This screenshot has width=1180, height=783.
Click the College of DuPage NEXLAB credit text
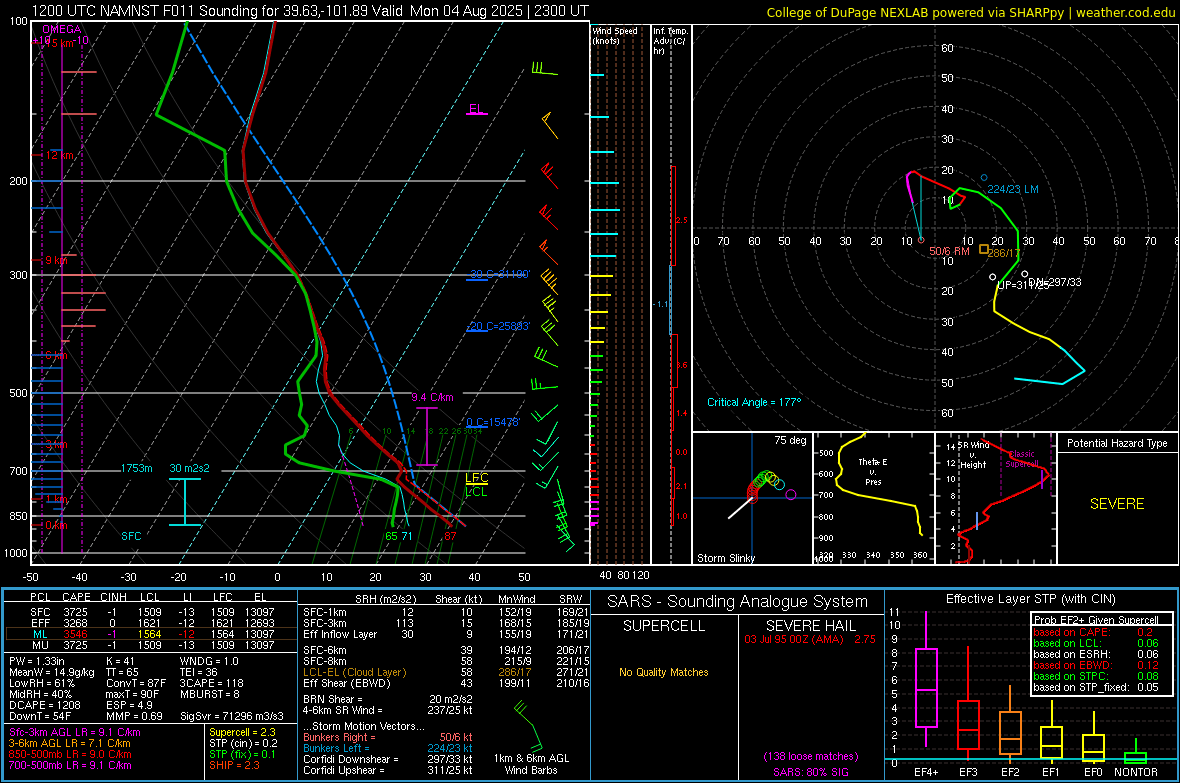(970, 12)
